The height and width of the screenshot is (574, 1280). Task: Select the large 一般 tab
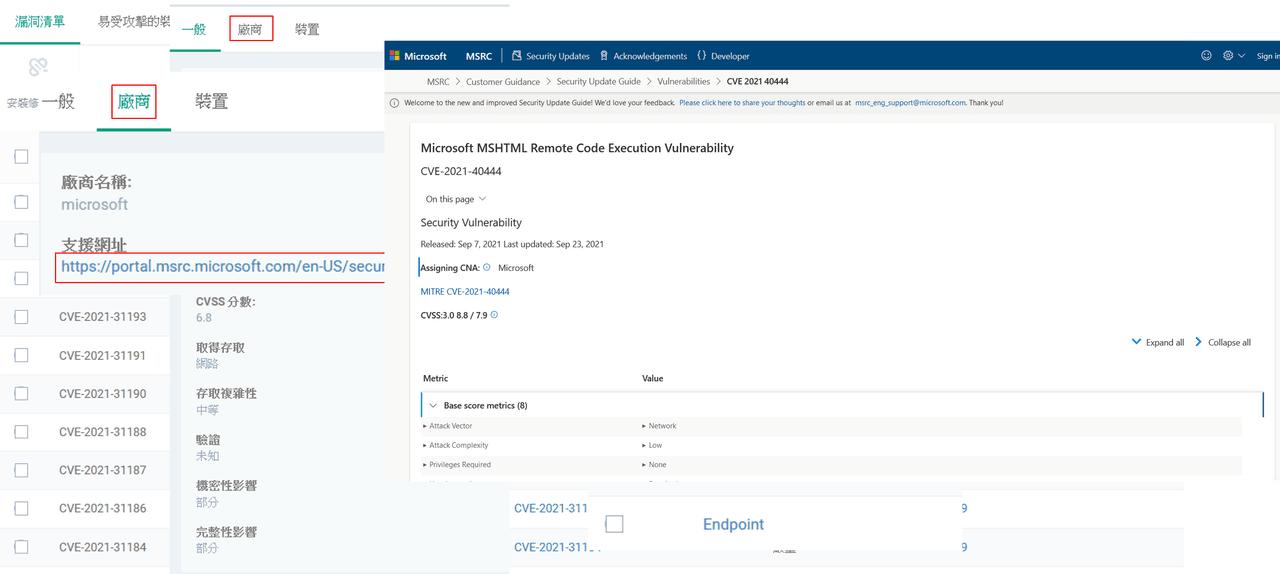pos(58,101)
